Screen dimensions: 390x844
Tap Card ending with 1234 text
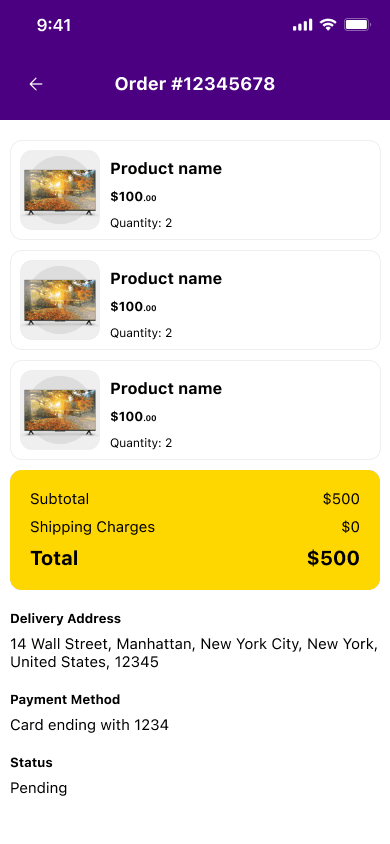(89, 725)
